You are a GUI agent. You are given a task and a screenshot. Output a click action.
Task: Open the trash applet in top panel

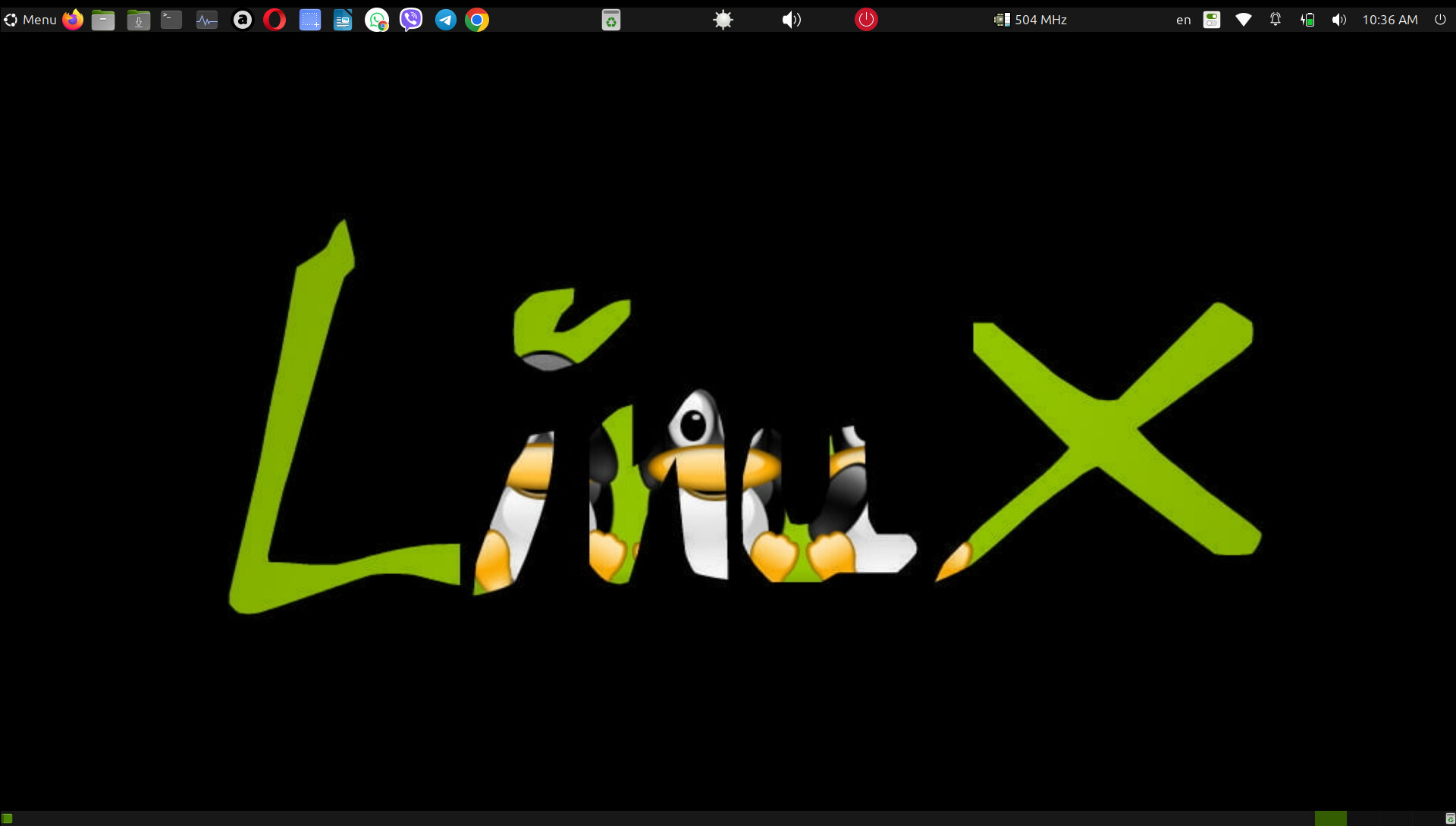point(611,20)
